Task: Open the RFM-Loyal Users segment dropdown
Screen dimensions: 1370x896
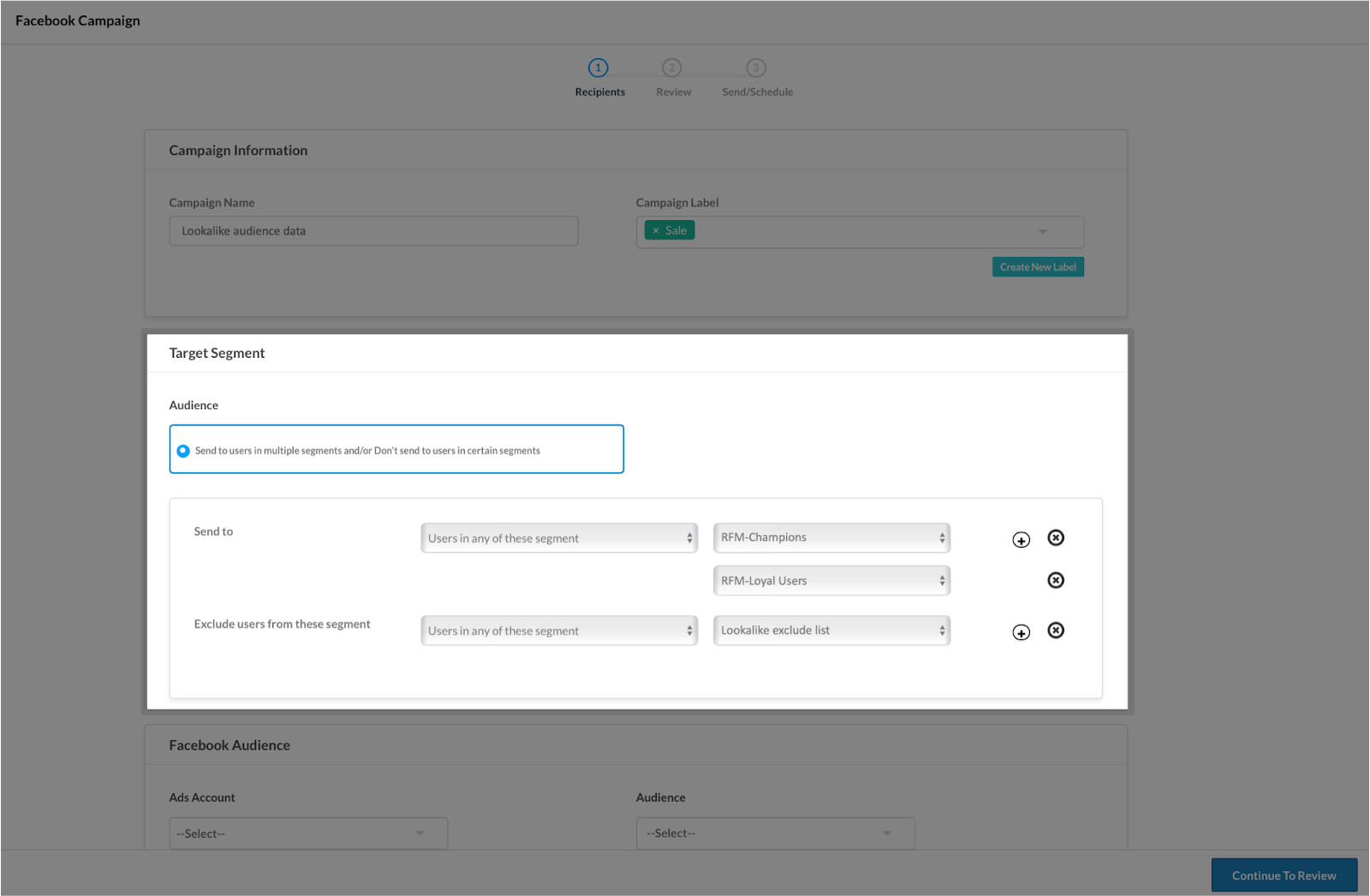Action: tap(831, 581)
